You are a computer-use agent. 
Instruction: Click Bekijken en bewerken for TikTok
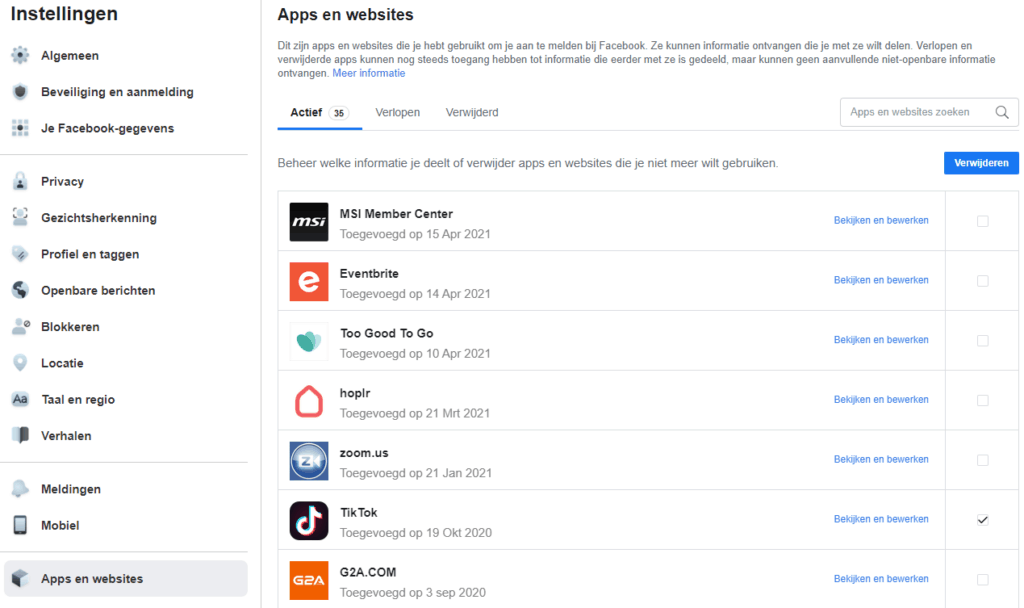click(881, 519)
